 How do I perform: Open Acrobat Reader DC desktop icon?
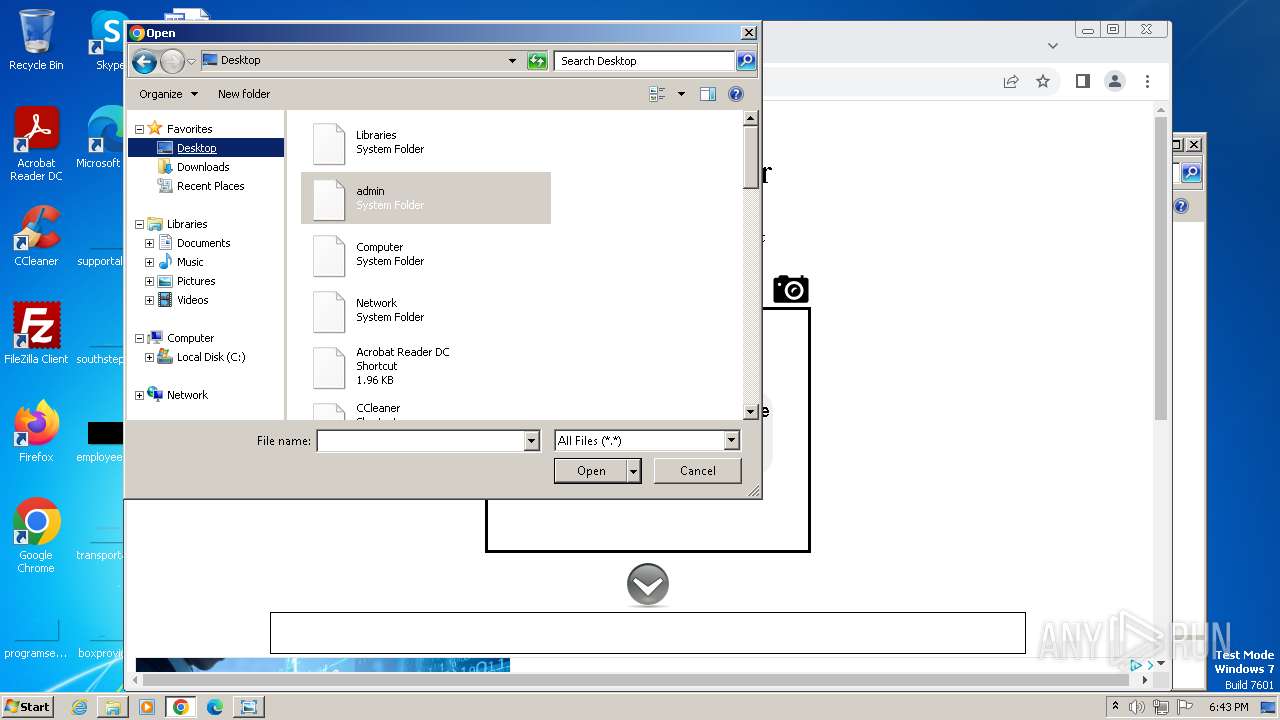click(x=36, y=144)
